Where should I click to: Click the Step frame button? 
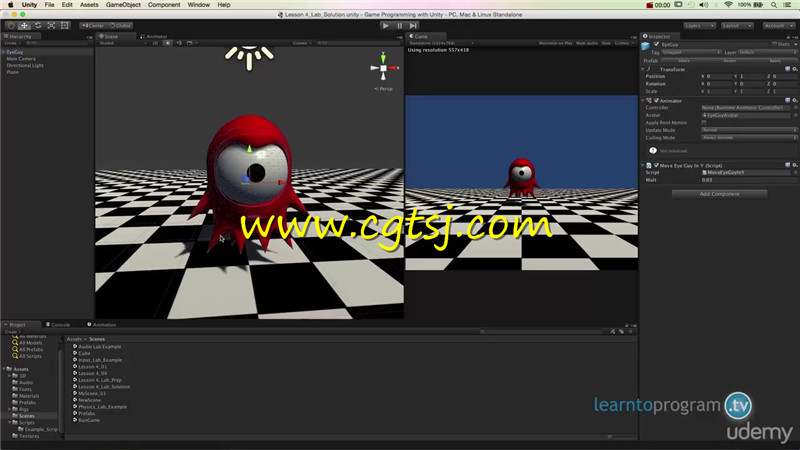click(413, 26)
